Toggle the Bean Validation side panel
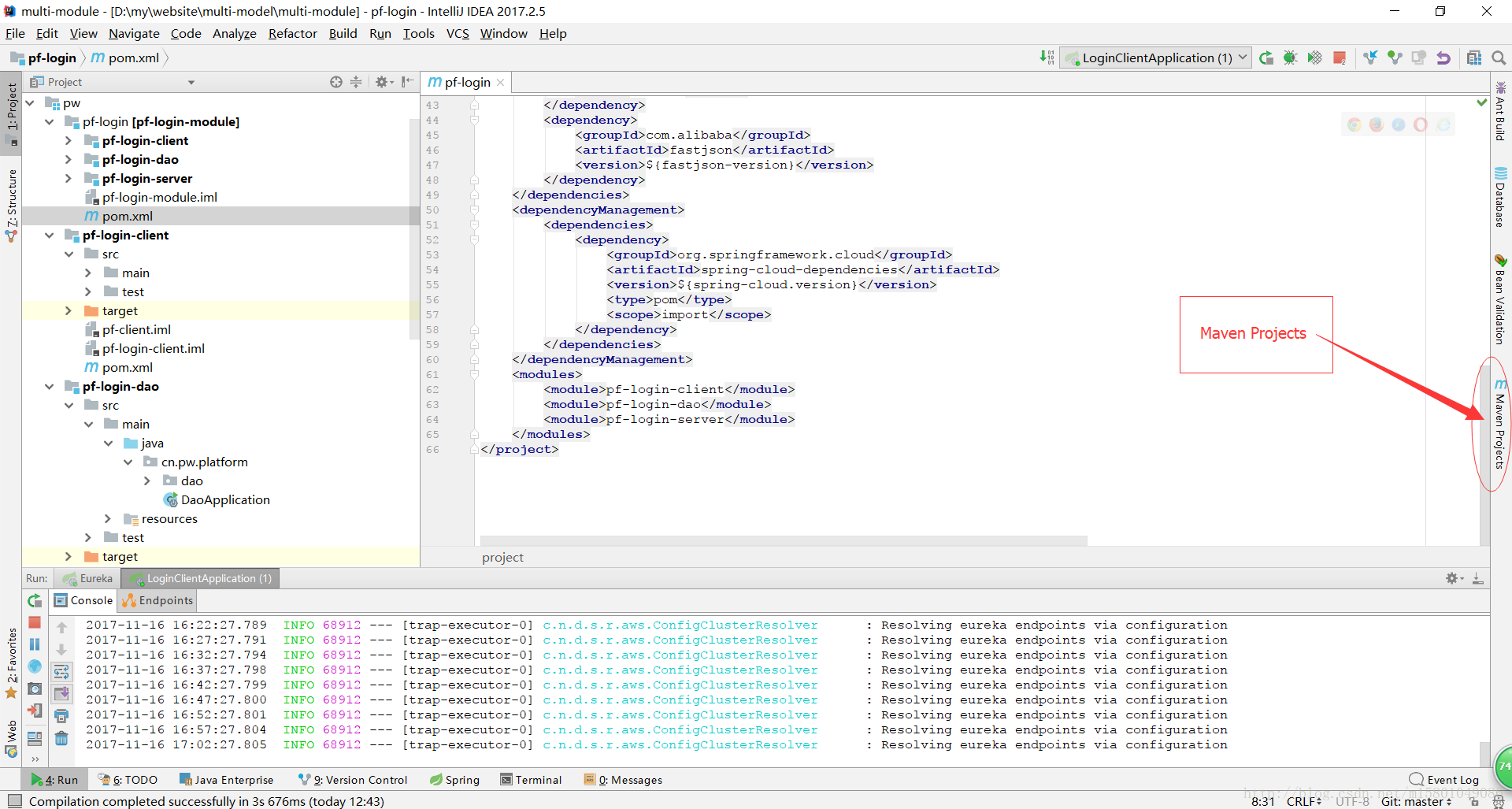 pos(1500,299)
